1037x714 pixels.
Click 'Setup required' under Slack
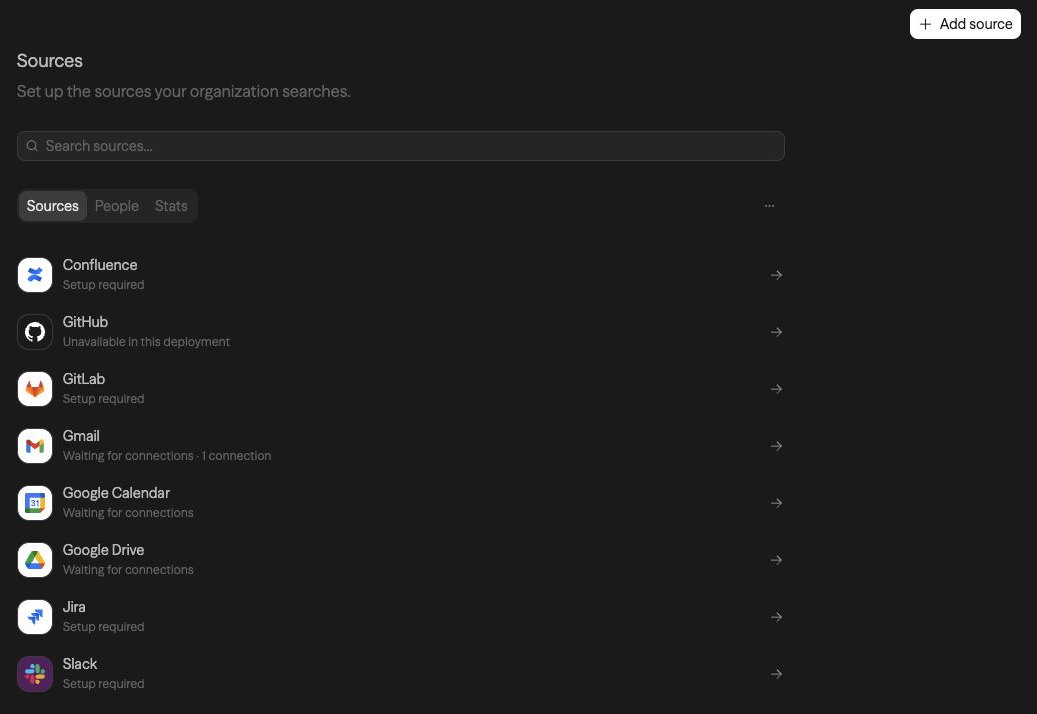[103, 684]
